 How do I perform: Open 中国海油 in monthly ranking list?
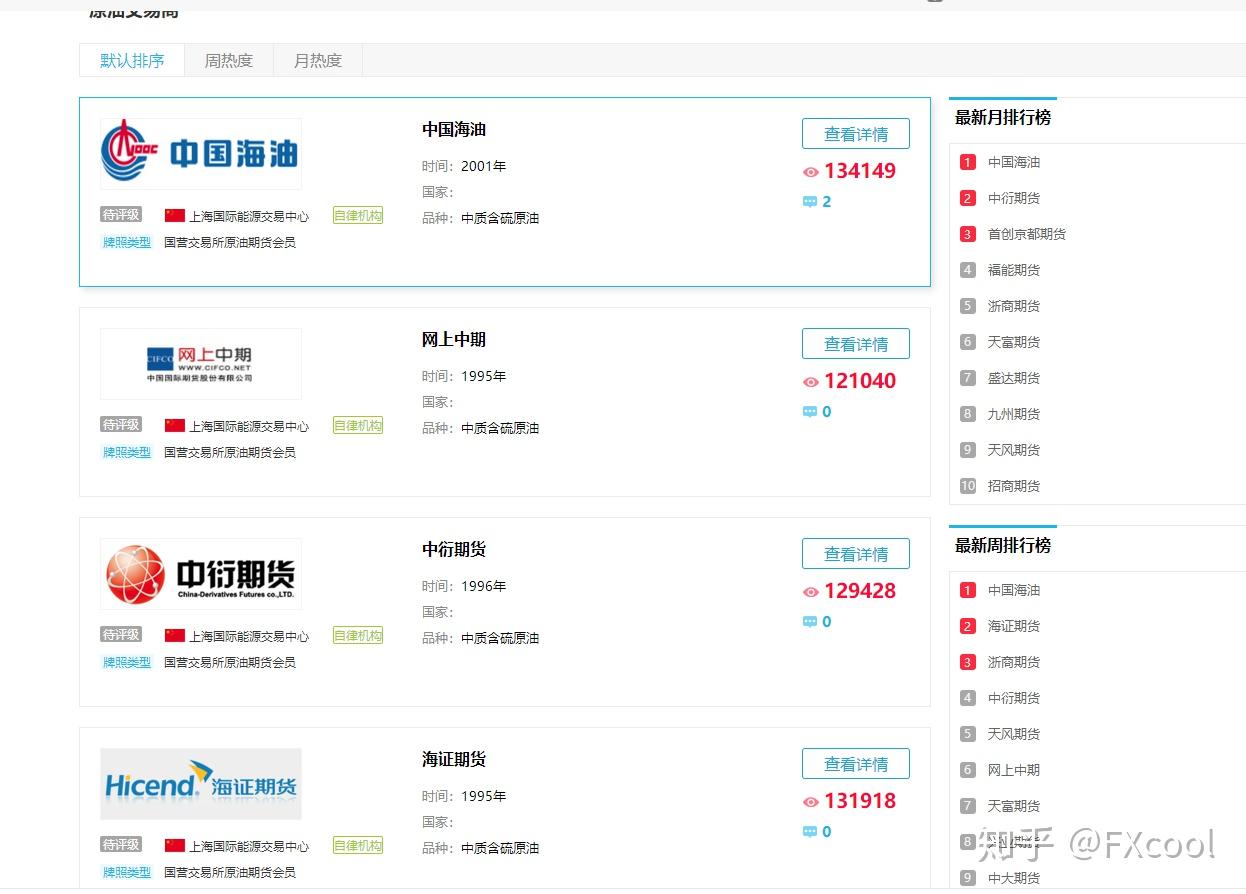coord(1014,162)
